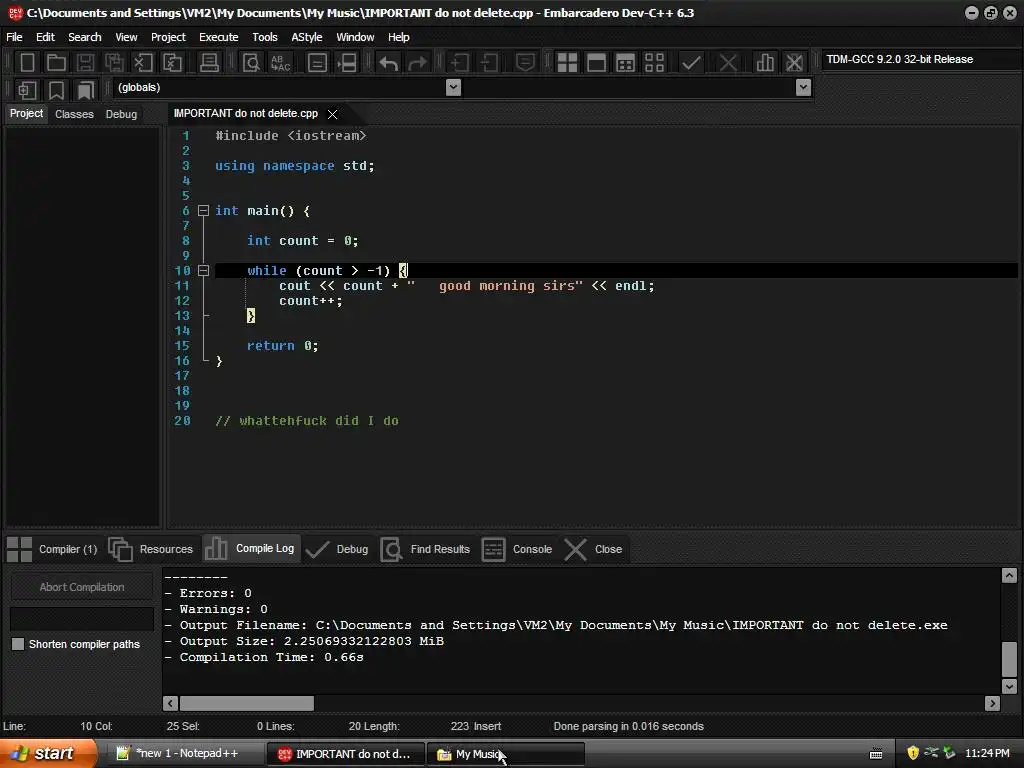Click the Open file folder icon
Image resolution: width=1024 pixels, height=768 pixels.
(x=56, y=63)
